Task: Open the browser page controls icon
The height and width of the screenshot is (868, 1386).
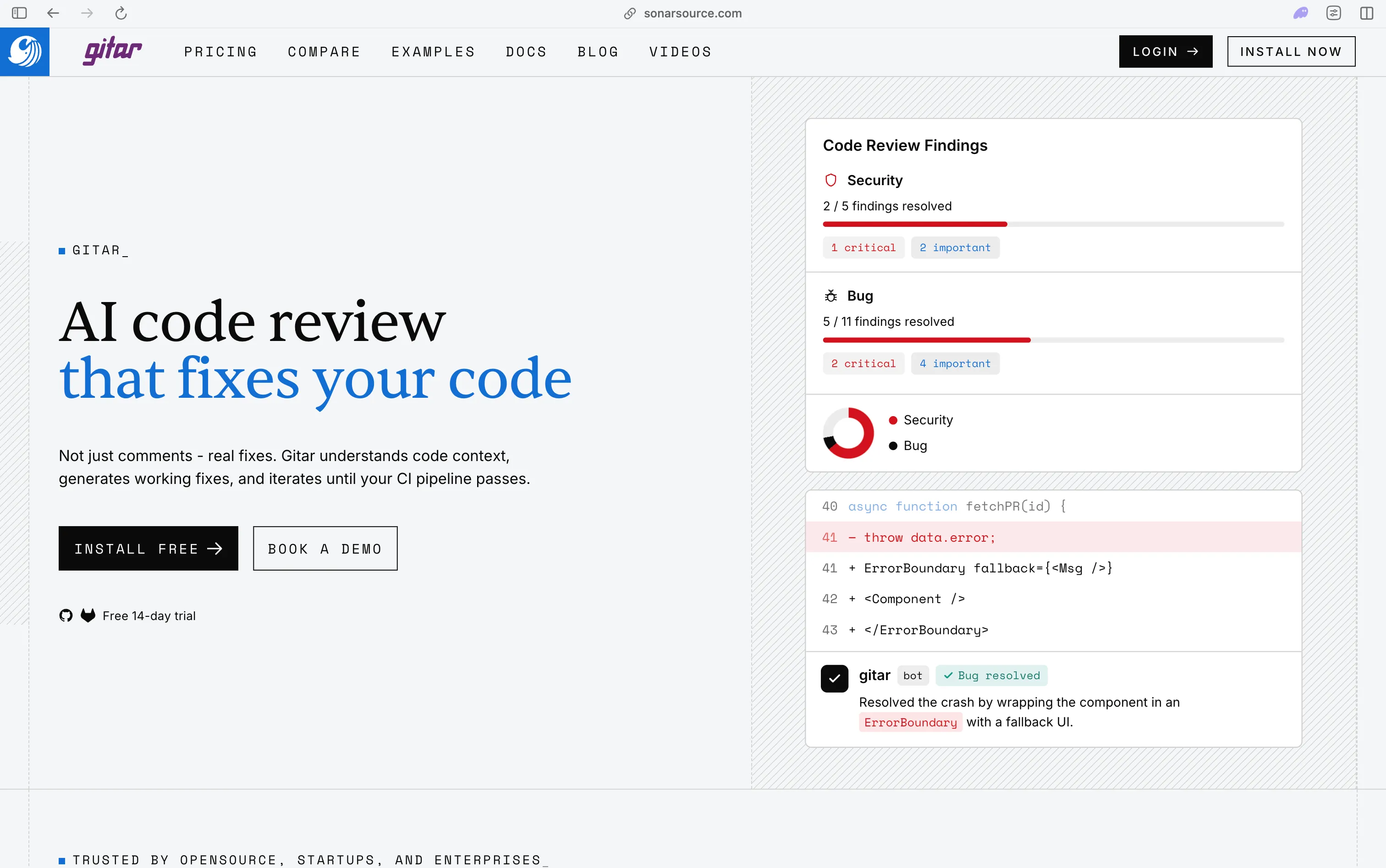Action: (x=1334, y=13)
